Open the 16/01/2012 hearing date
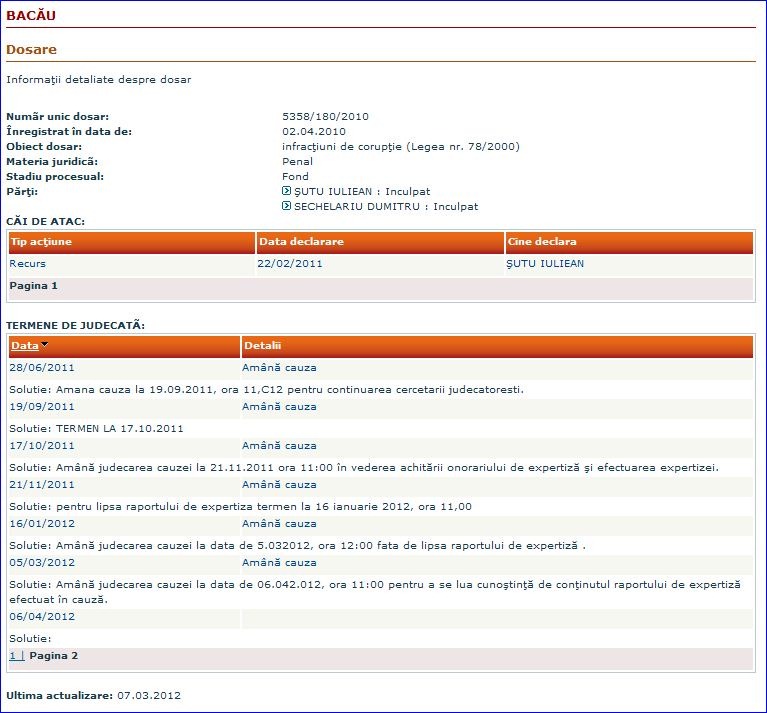The image size is (767, 713). point(42,523)
